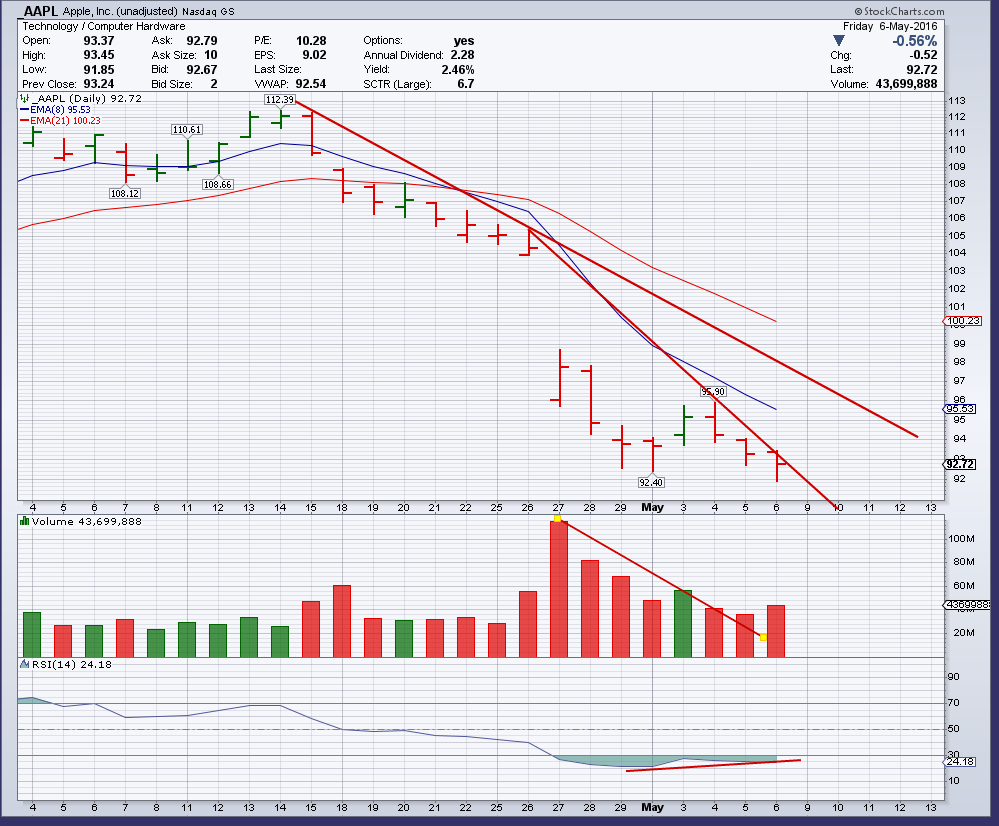Select the EMA(8) 95.53 legend entry

pyautogui.click(x=55, y=110)
